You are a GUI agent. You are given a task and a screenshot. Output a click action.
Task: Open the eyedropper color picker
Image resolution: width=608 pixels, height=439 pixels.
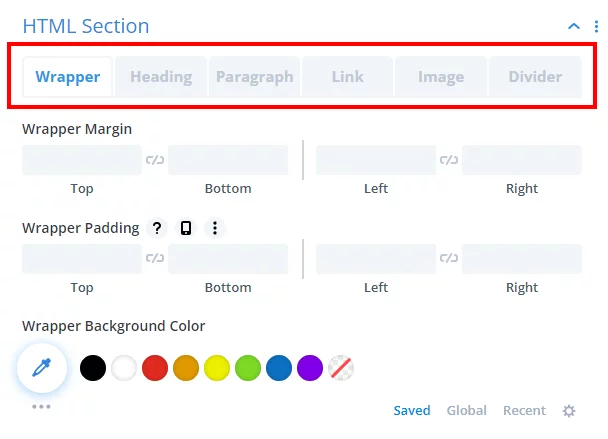coord(42,368)
